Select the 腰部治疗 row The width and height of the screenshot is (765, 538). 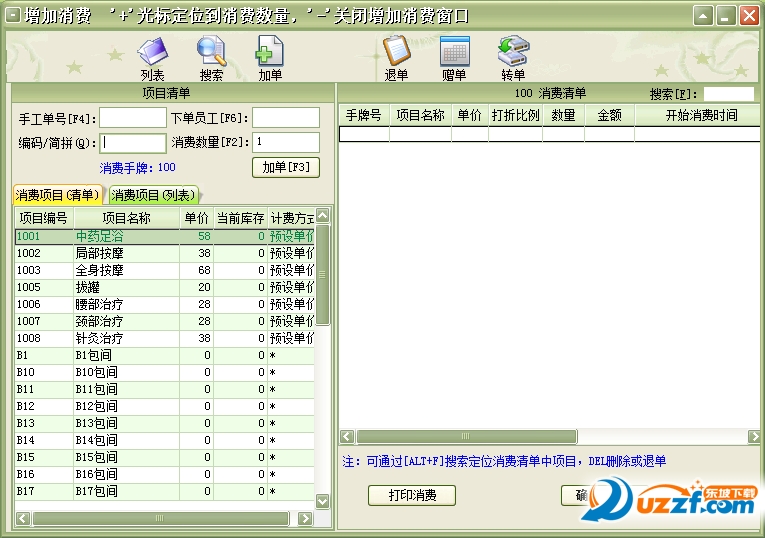pyautogui.click(x=165, y=304)
